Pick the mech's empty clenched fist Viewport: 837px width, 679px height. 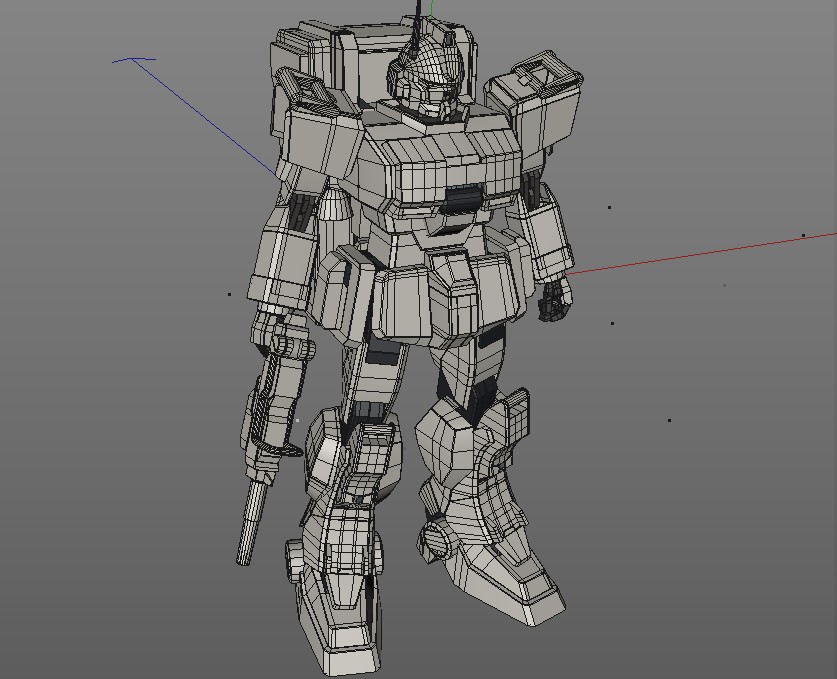(x=555, y=300)
